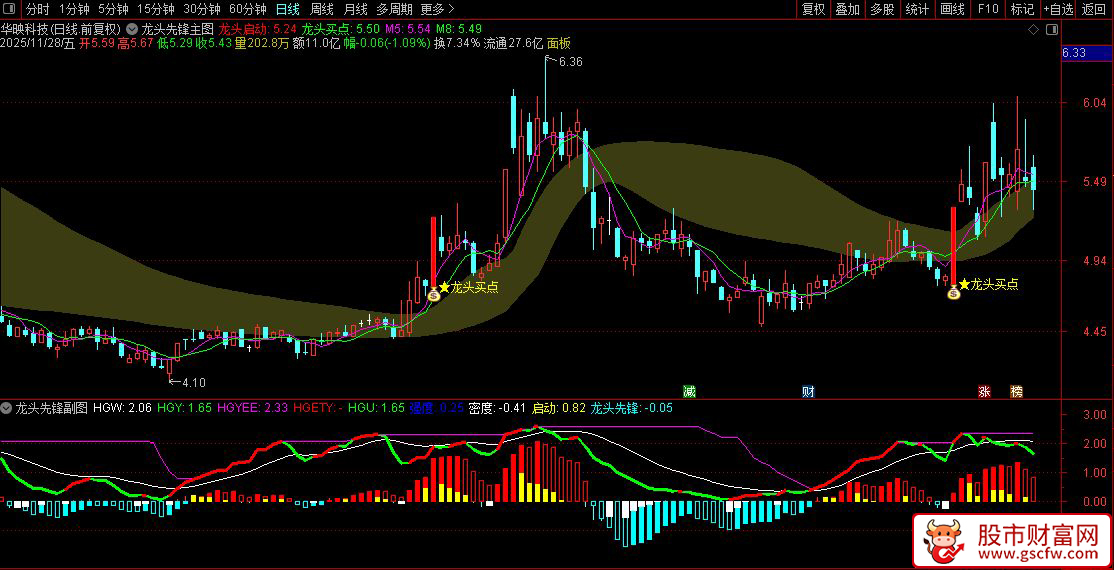
Task: Click the date 2025/11/28/五
Action: tap(38, 43)
